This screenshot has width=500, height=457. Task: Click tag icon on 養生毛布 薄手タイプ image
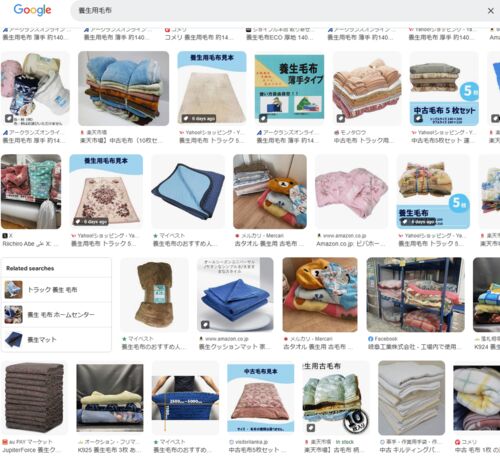(x=263, y=118)
